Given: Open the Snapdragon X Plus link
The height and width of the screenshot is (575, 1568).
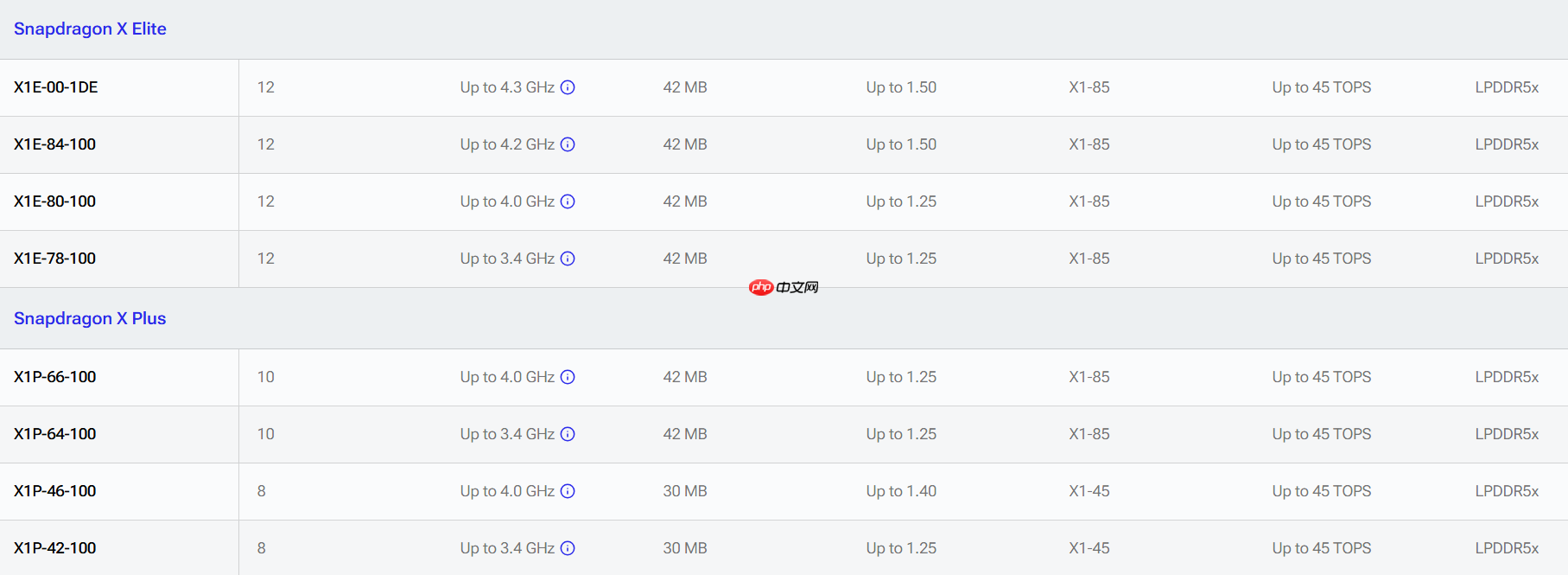Looking at the screenshot, I should [90, 318].
